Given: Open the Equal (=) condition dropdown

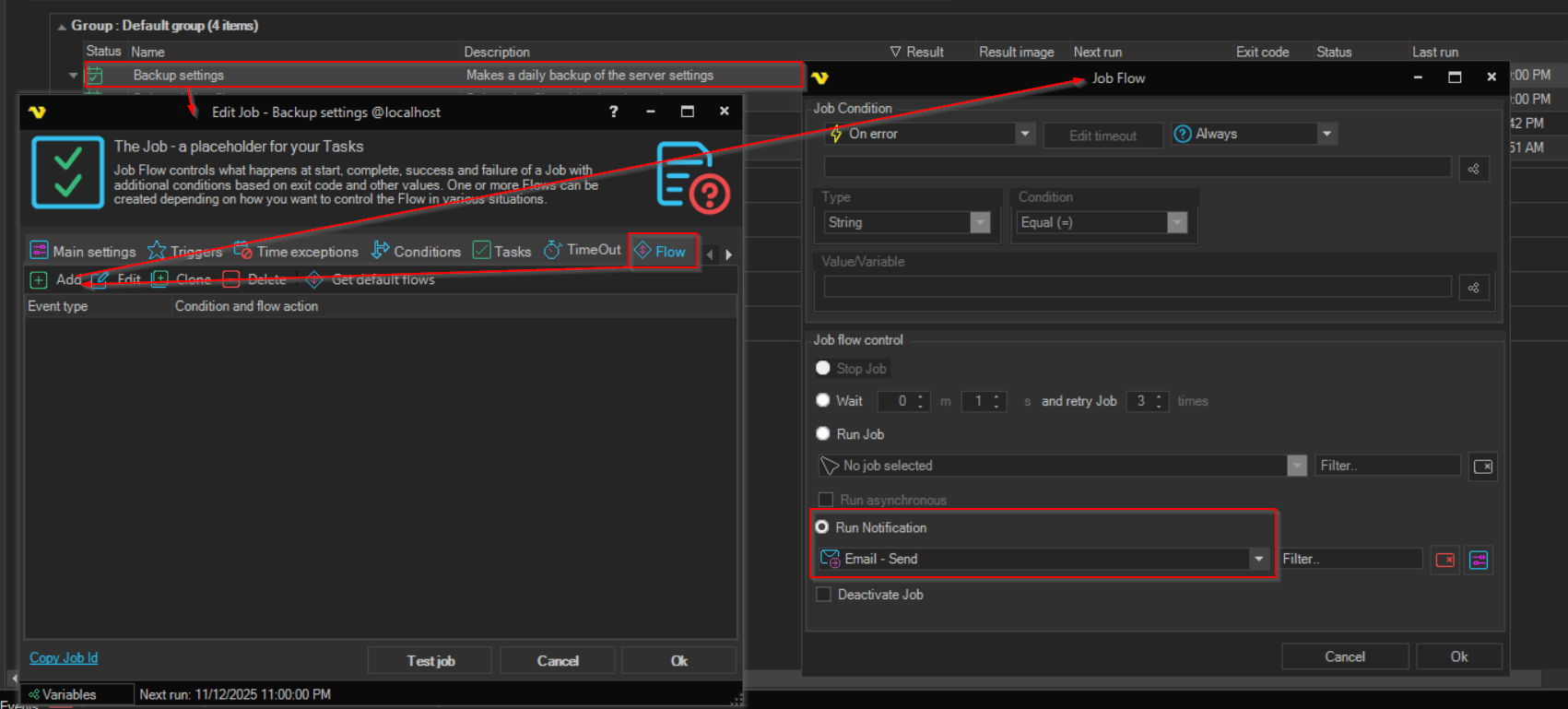Looking at the screenshot, I should (x=1176, y=222).
